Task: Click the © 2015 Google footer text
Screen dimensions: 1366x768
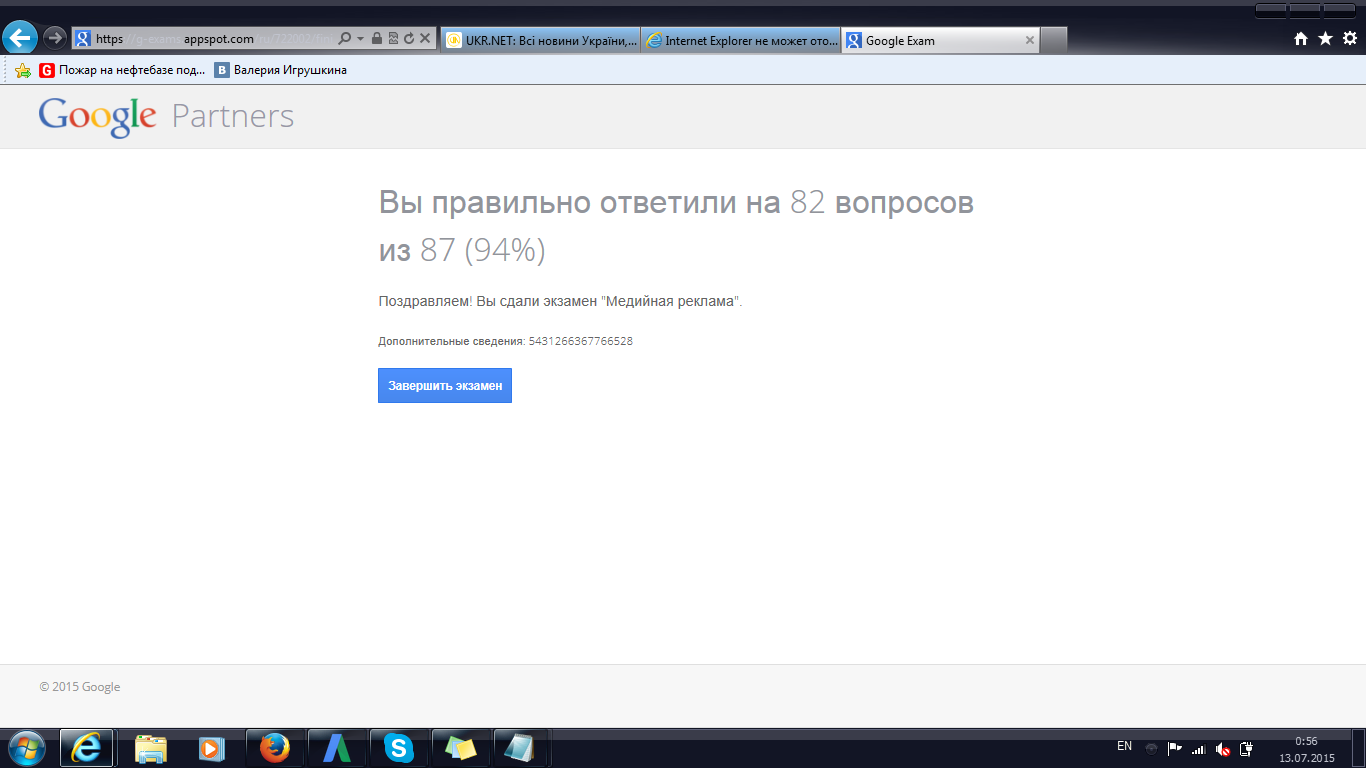Action: click(80, 687)
